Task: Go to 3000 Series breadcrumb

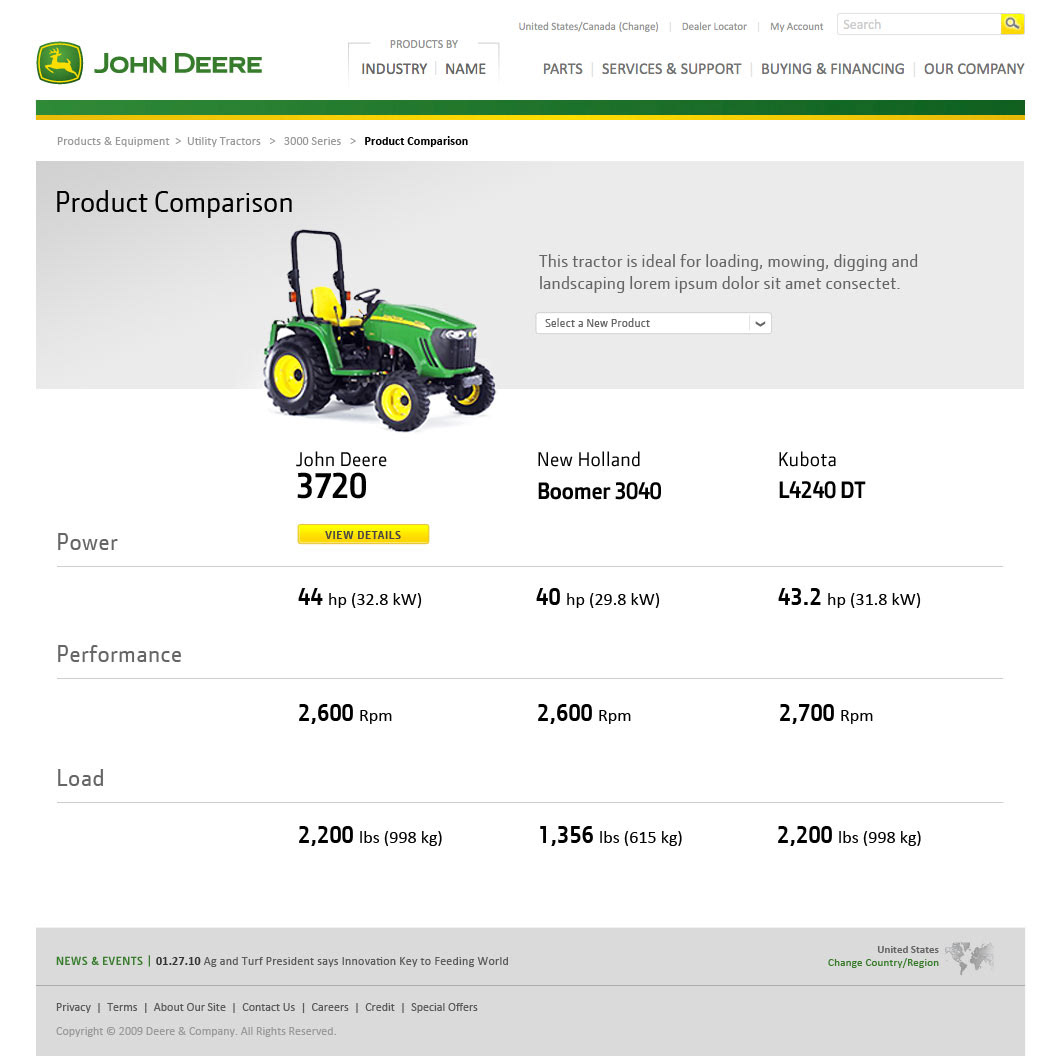Action: (x=312, y=141)
